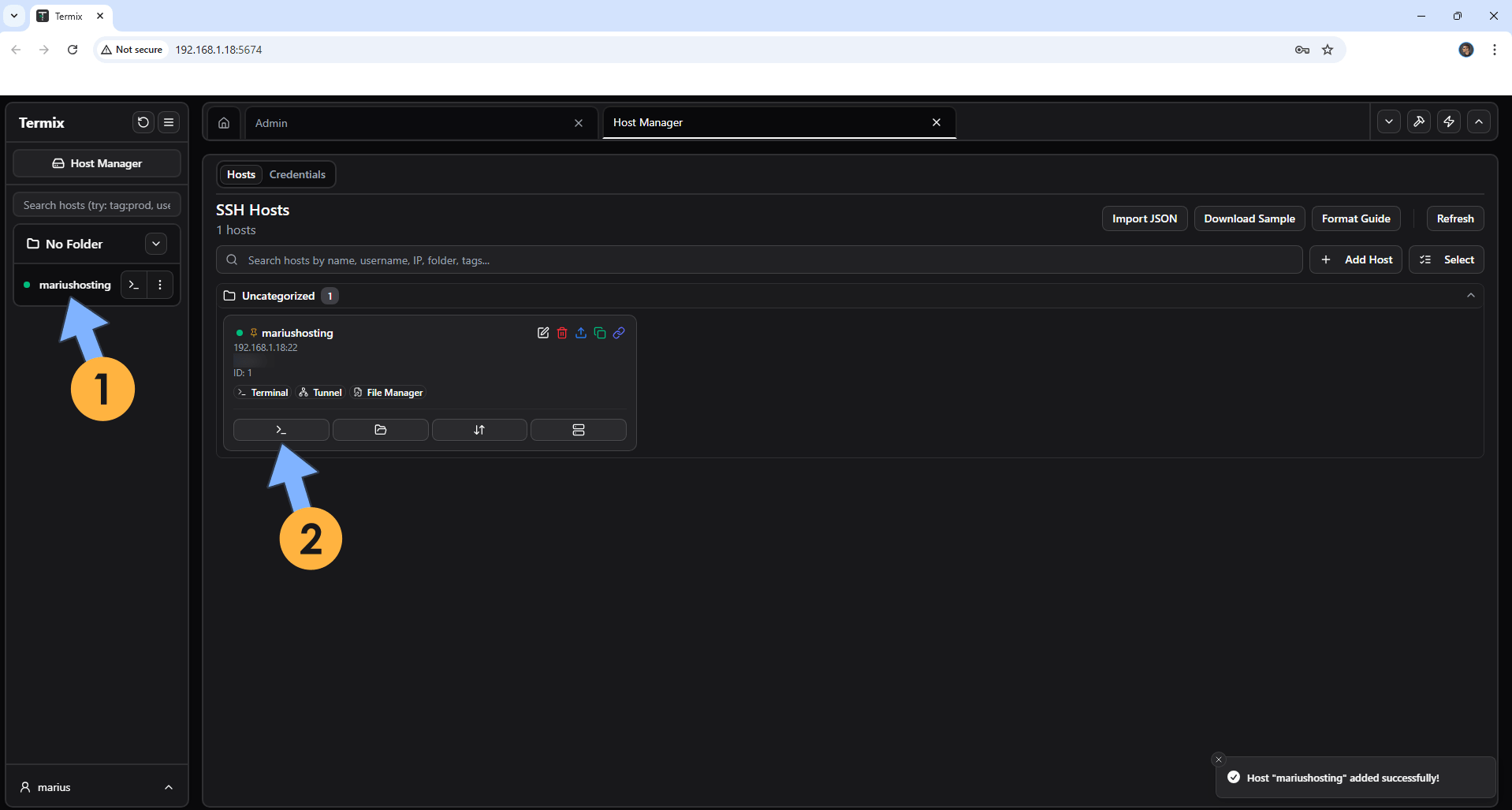
Task: Click the search hosts by name field
Action: point(757,260)
